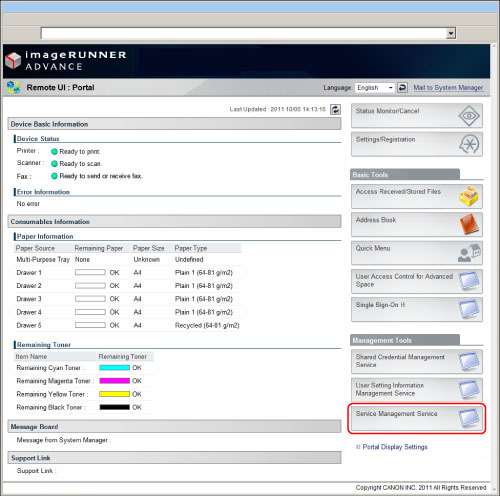This screenshot has width=500, height=496.
Task: Open Service Management Service
Action: (x=417, y=419)
